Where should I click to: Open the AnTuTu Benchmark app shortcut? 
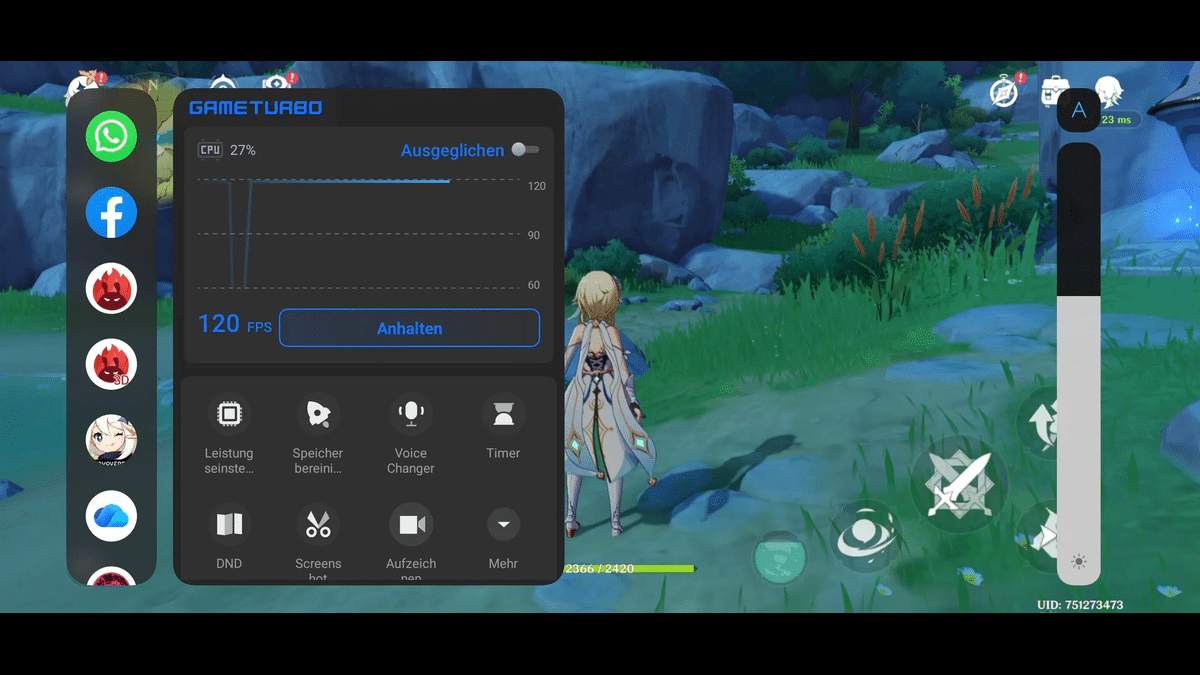(111, 289)
